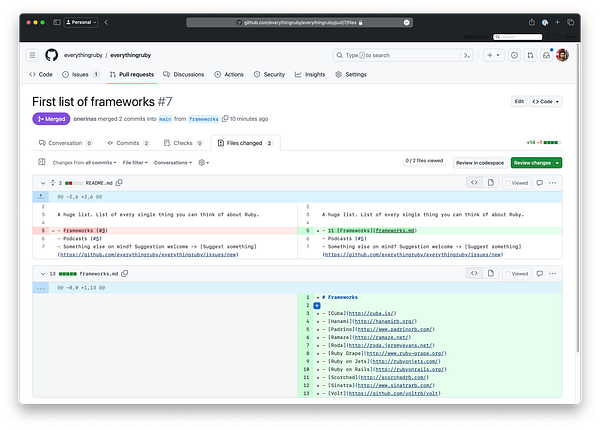Copy the README.md file path
600x430 pixels.
(x=119, y=183)
